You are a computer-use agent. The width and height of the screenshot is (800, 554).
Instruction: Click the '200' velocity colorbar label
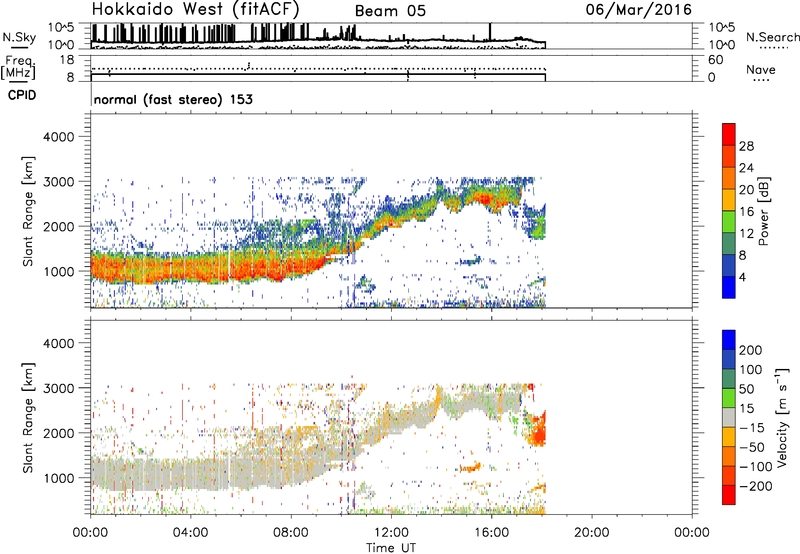tap(751, 350)
